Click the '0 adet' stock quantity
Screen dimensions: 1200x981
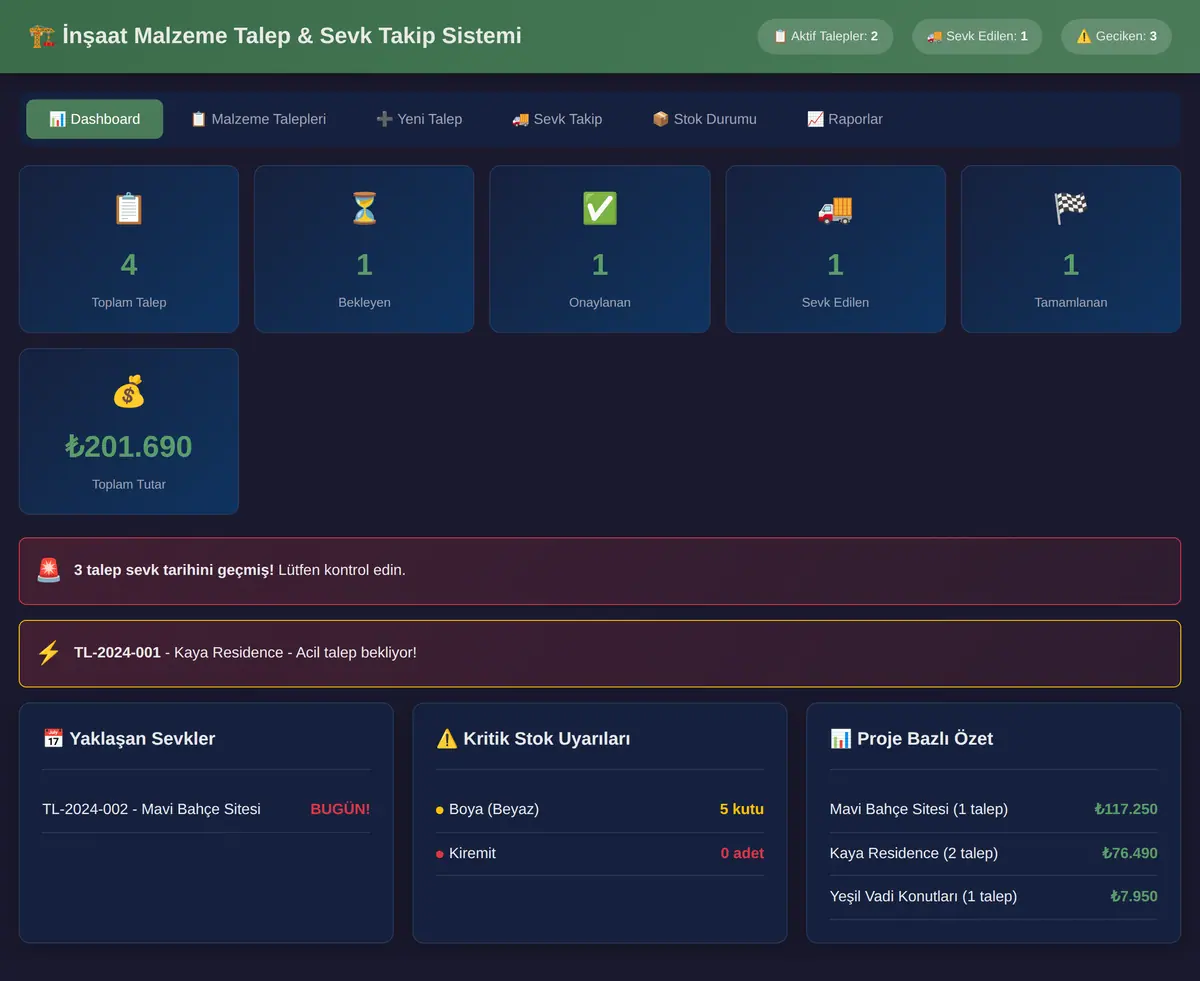click(742, 853)
